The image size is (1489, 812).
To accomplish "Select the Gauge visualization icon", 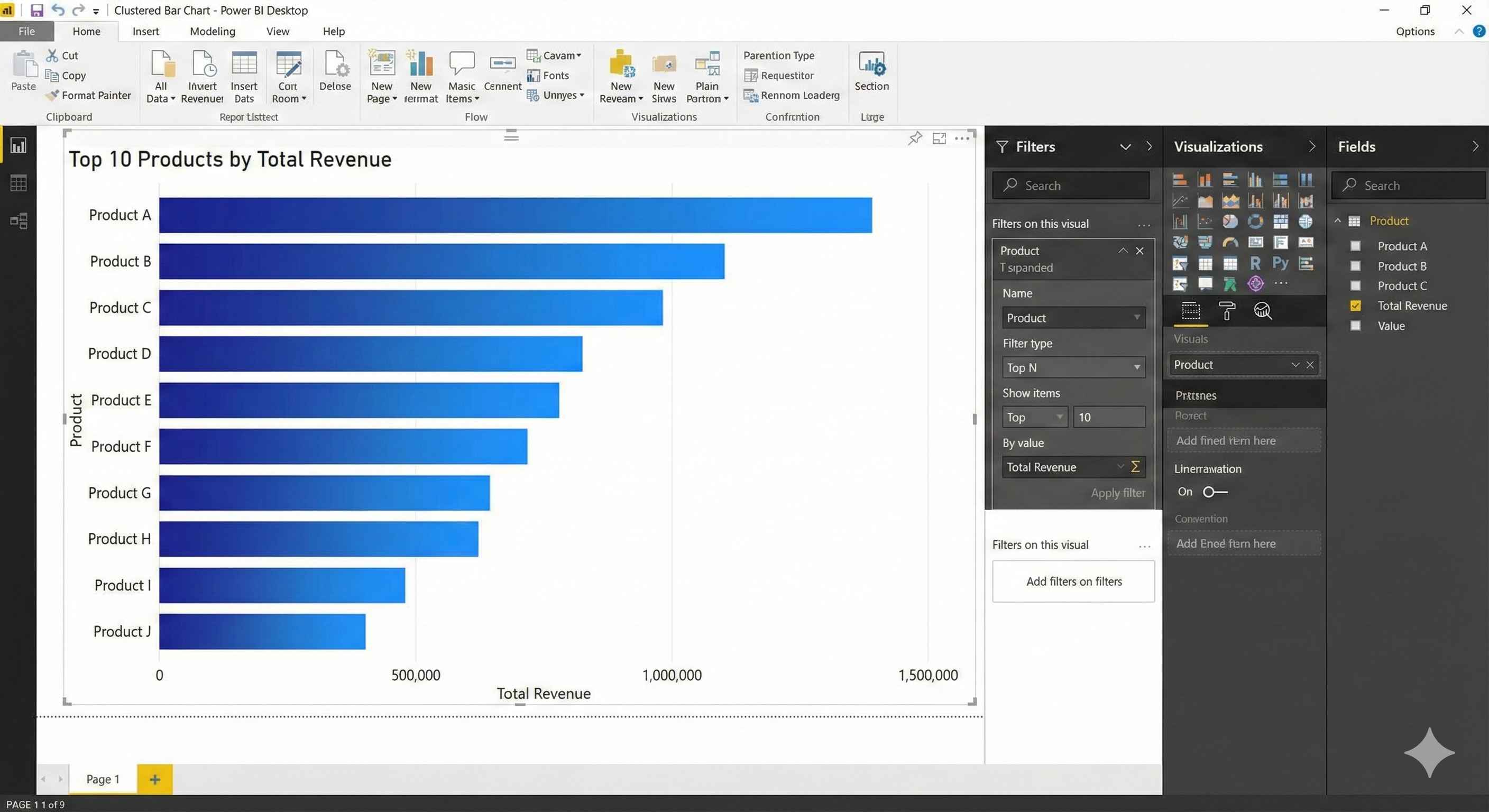I will click(1230, 242).
